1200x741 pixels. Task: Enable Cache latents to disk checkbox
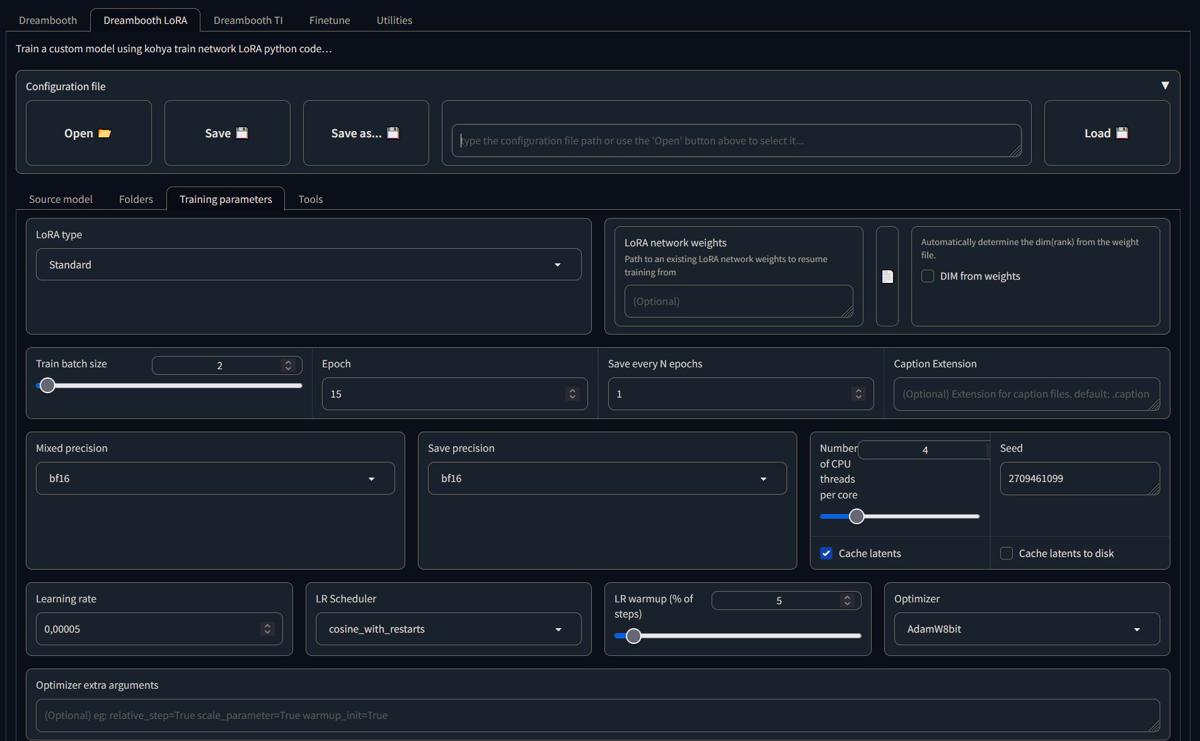(1006, 553)
